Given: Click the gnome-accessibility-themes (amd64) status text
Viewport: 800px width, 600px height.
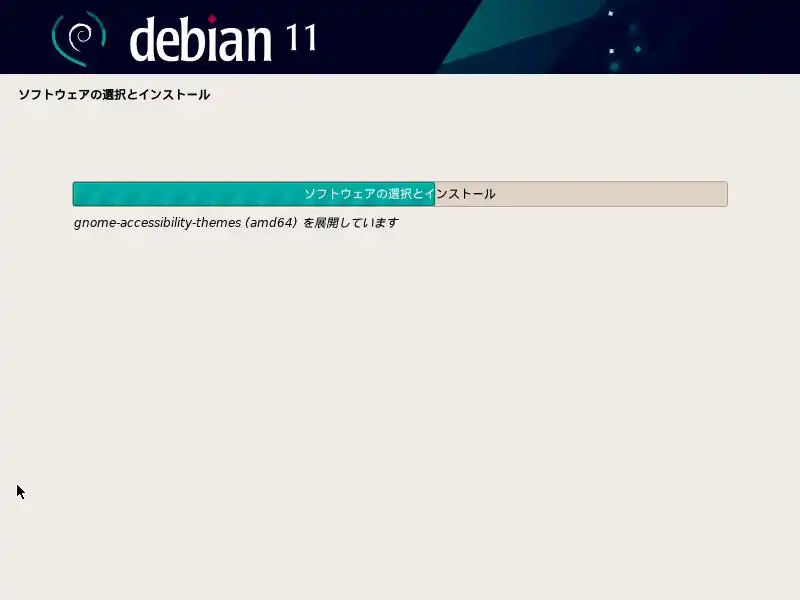Looking at the screenshot, I should click(236, 223).
